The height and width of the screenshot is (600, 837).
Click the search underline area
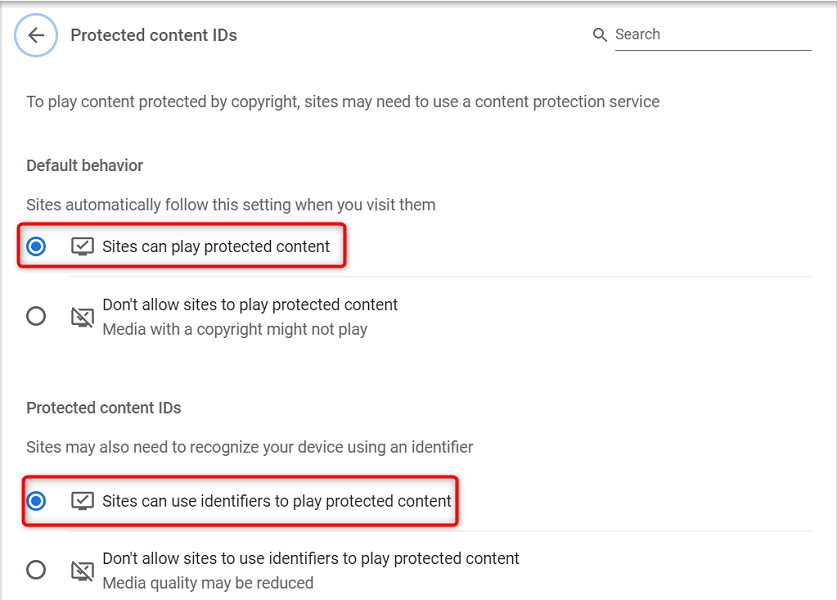tap(713, 49)
